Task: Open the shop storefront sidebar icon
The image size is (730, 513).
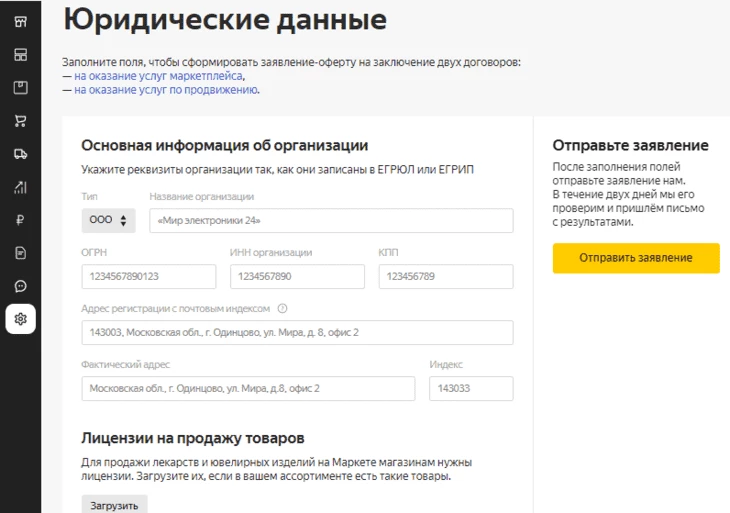Action: [x=20, y=21]
